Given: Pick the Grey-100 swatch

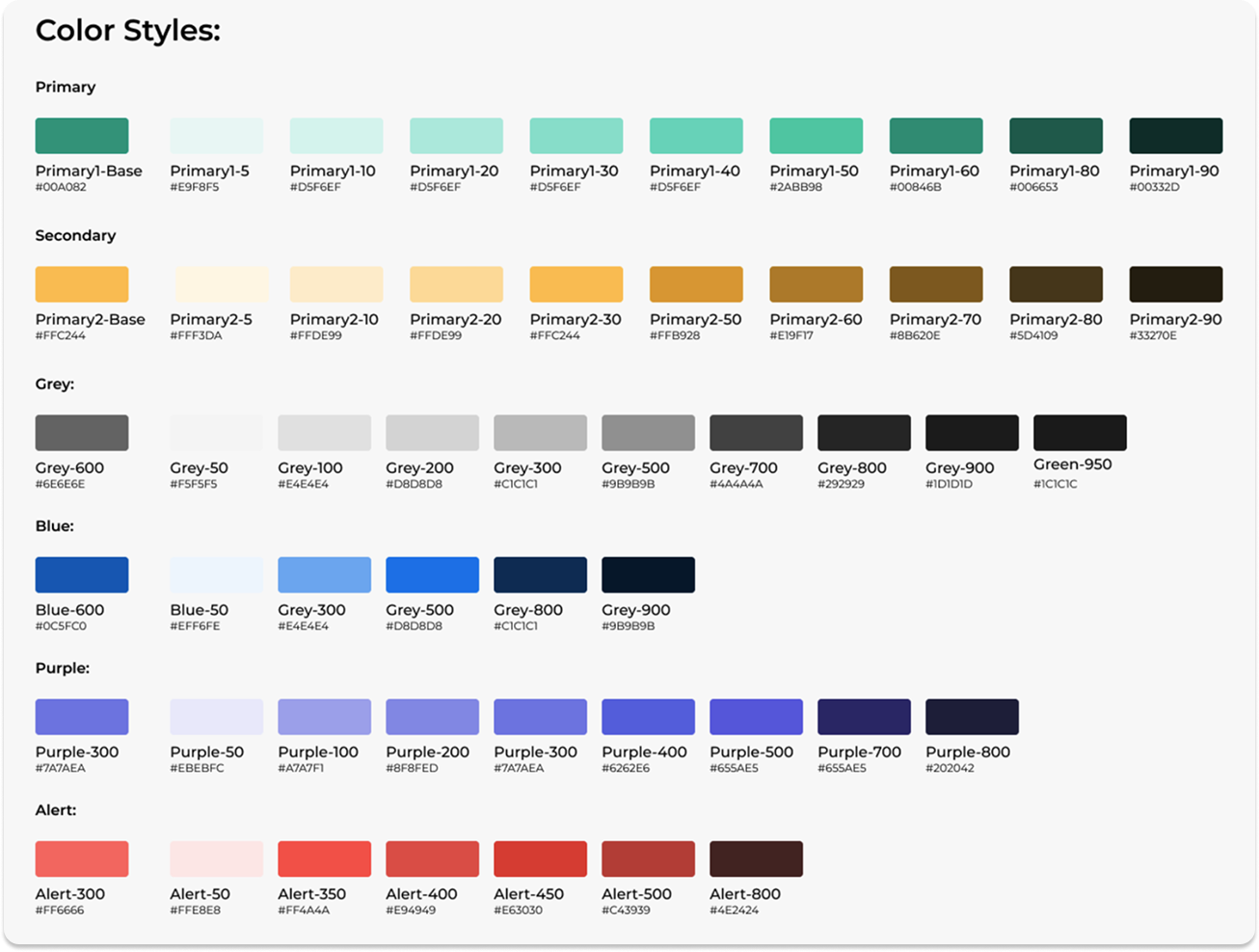Looking at the screenshot, I should (325, 433).
